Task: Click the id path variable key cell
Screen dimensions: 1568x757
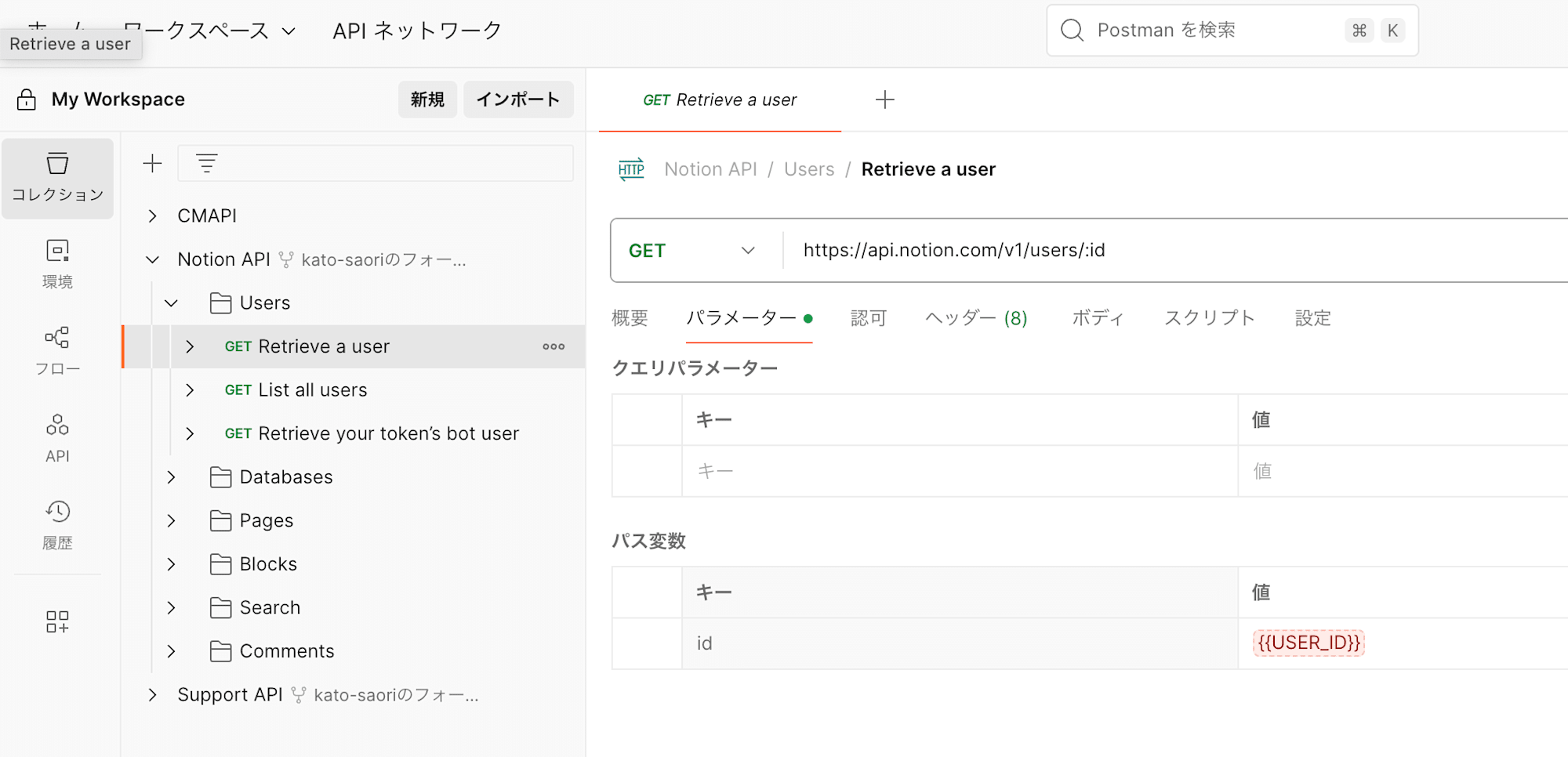Action: pyautogui.click(x=960, y=643)
